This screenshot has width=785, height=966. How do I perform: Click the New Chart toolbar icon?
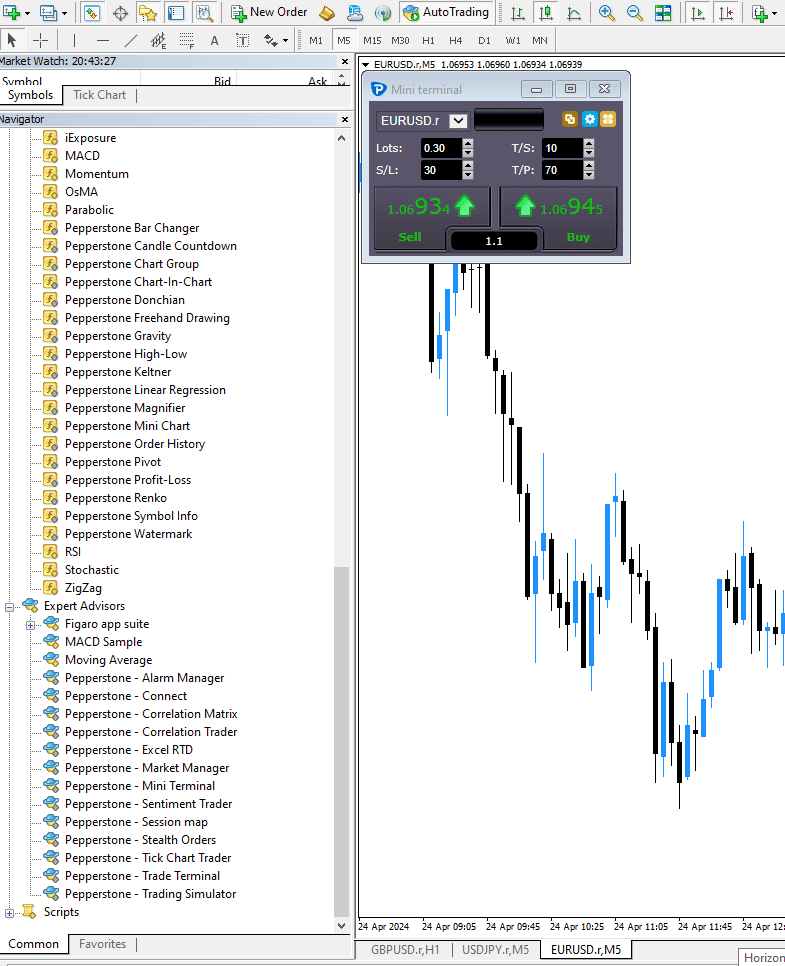click(11, 12)
